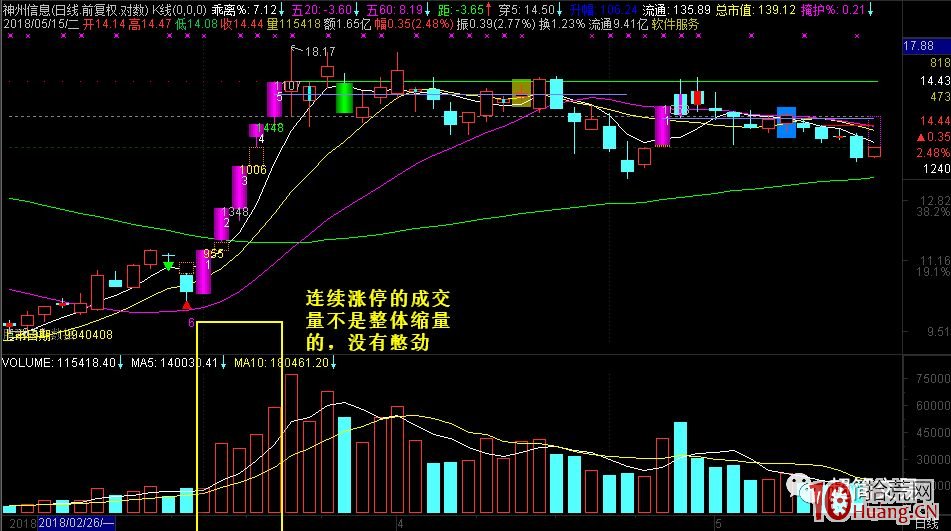Click the 高14.47 high price

coord(149,24)
